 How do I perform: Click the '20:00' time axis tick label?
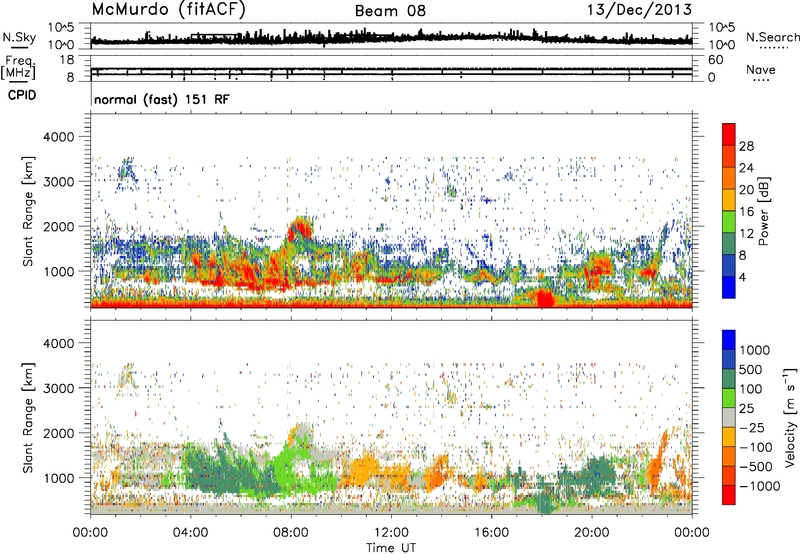coord(592,533)
